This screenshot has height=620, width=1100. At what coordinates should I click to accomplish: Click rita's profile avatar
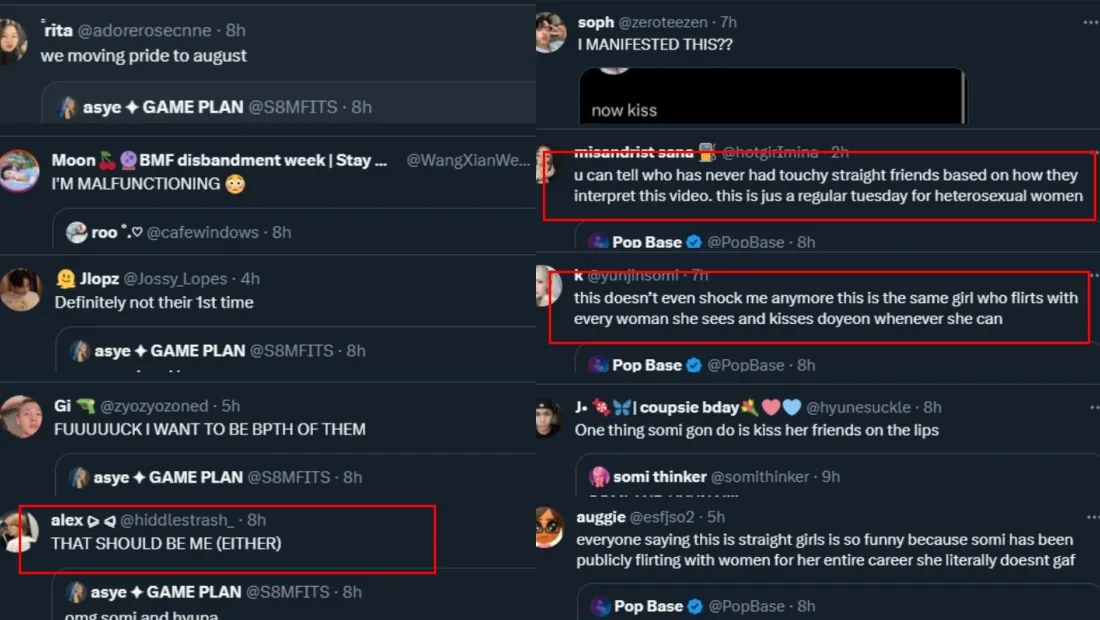(12, 42)
